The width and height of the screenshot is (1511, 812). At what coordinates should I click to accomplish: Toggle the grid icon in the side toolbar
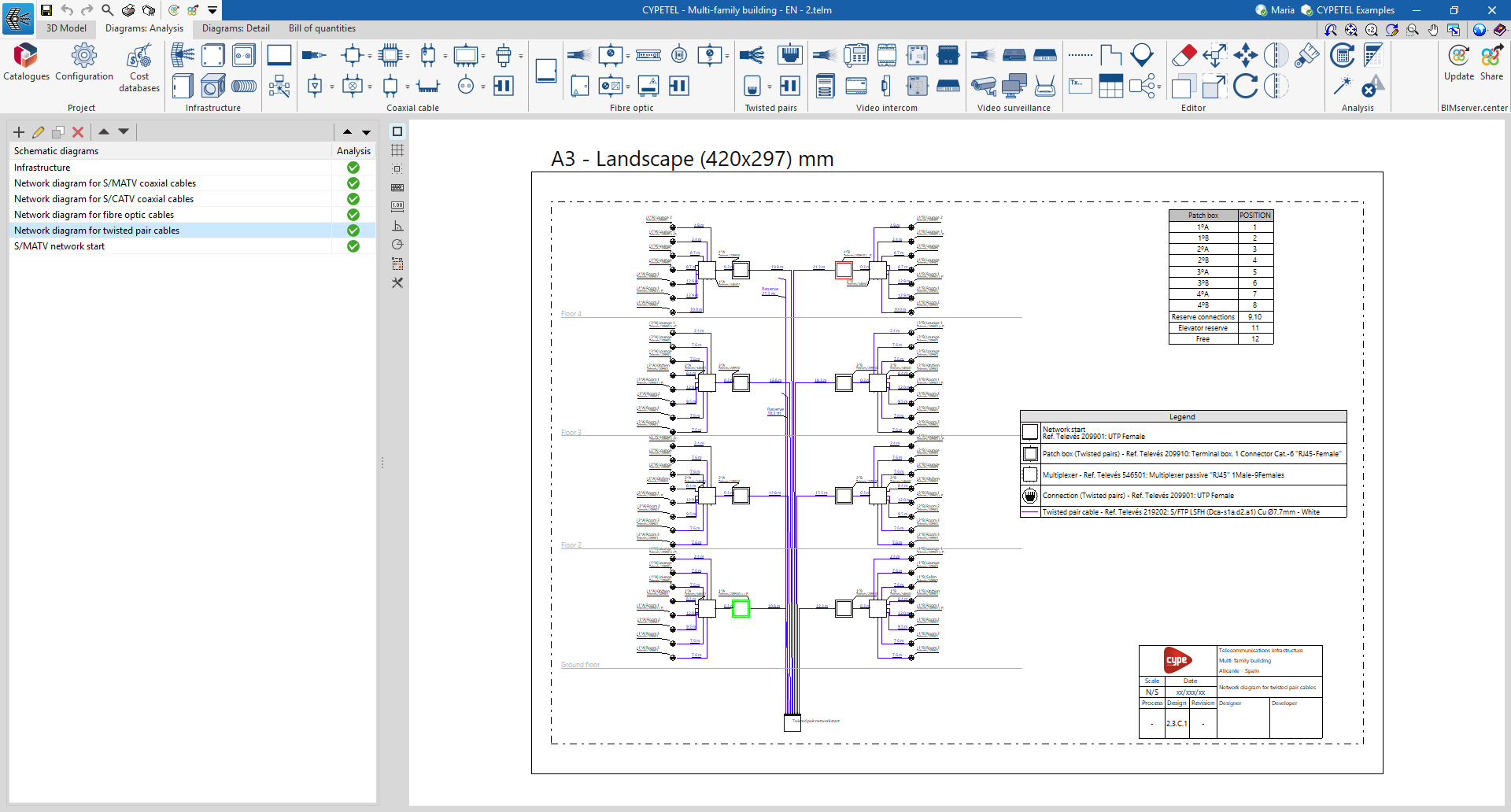(397, 150)
